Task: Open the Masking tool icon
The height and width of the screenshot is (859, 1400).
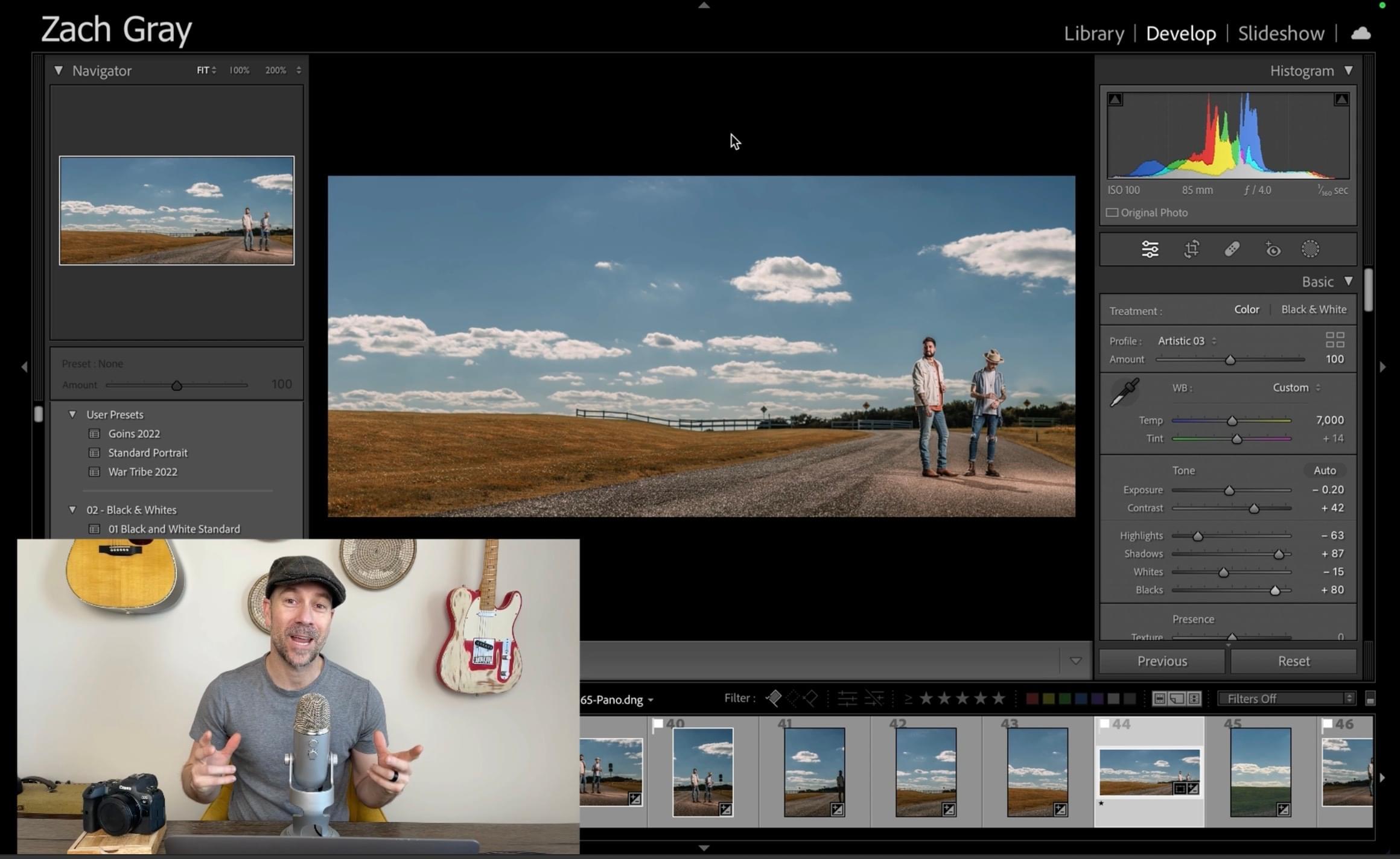Action: tap(1310, 249)
